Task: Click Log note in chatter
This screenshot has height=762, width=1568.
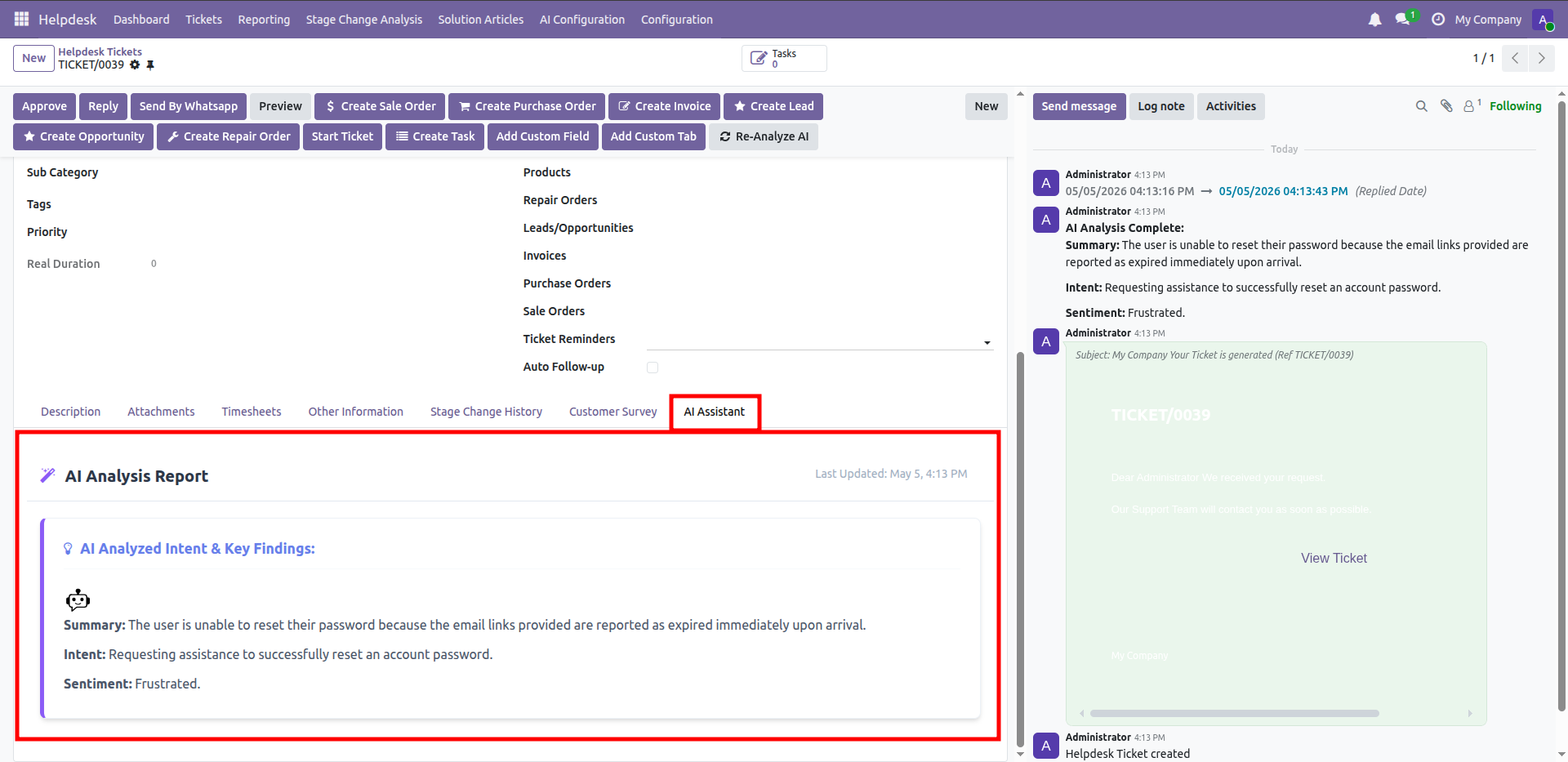Action: [1161, 106]
